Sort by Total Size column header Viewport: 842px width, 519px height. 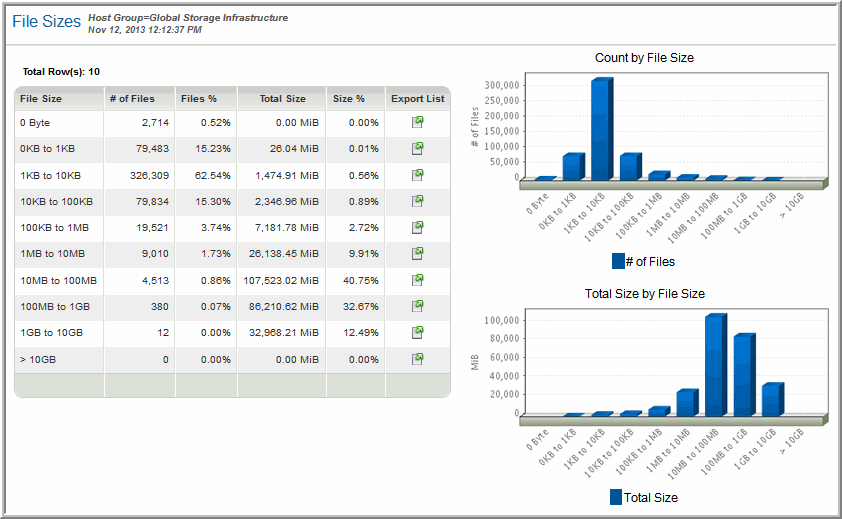tap(281, 99)
